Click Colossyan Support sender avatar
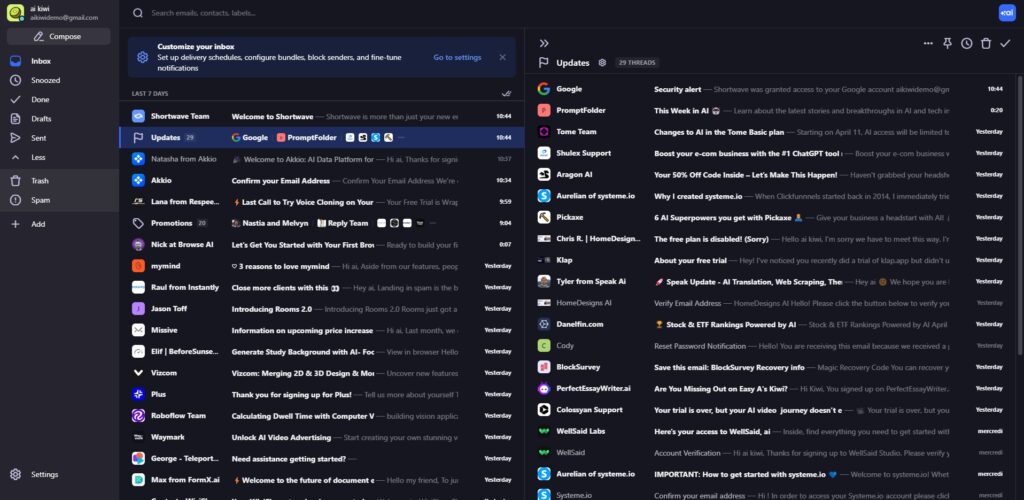Image resolution: width=1024 pixels, height=500 pixels. [x=543, y=410]
